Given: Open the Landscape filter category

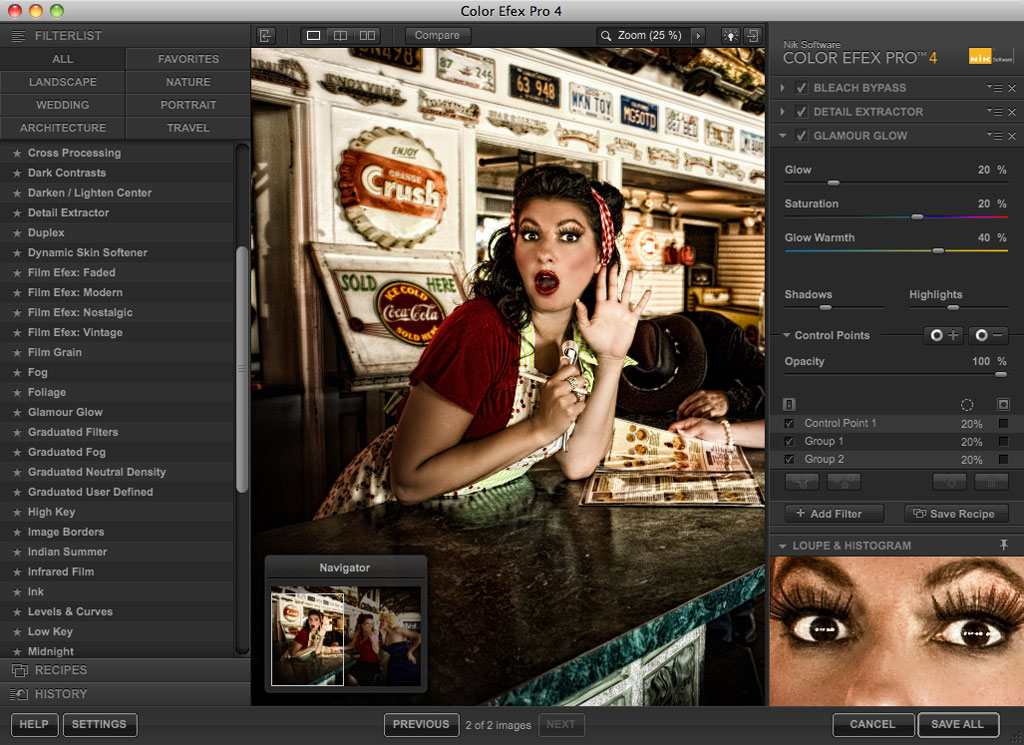Looking at the screenshot, I should coord(63,82).
